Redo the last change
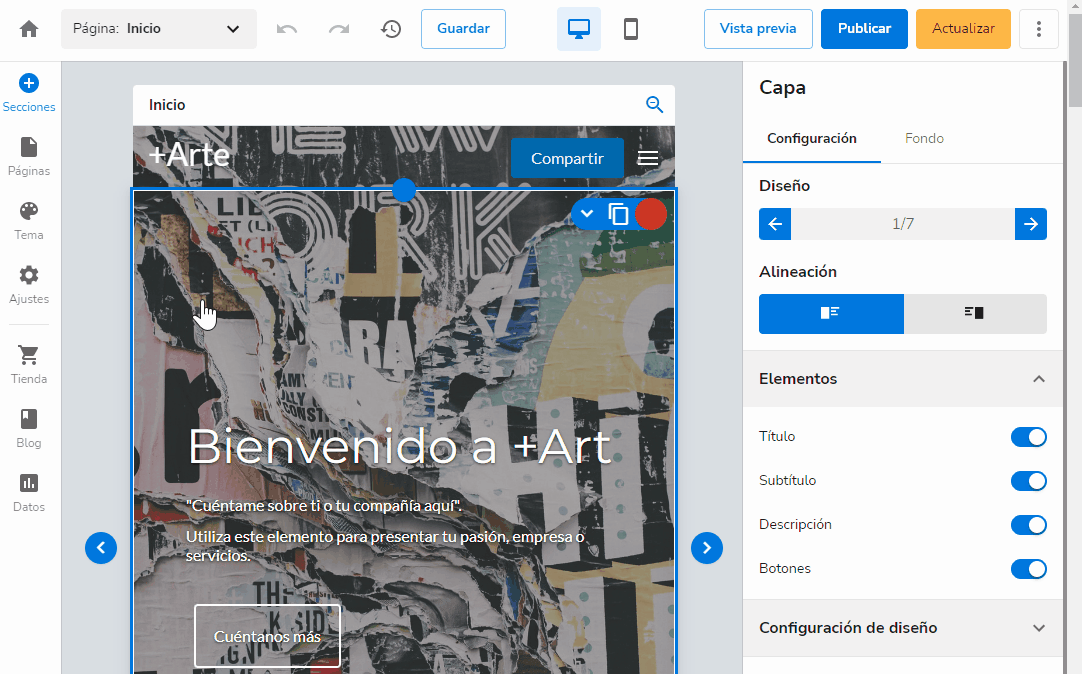 point(339,29)
